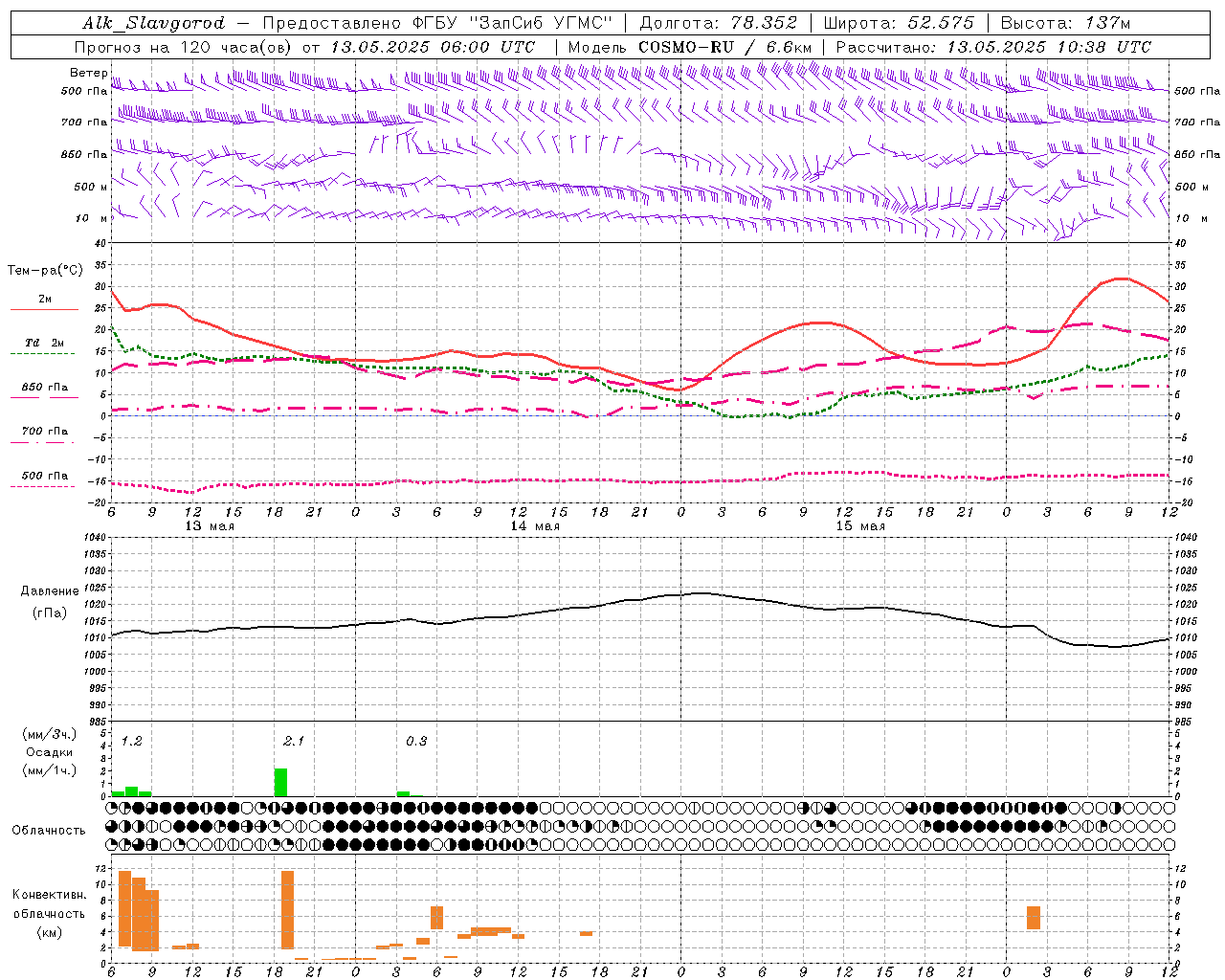Click the left 500 м wind level label
Image resolution: width=1225 pixels, height=980 pixels.
pos(91,187)
